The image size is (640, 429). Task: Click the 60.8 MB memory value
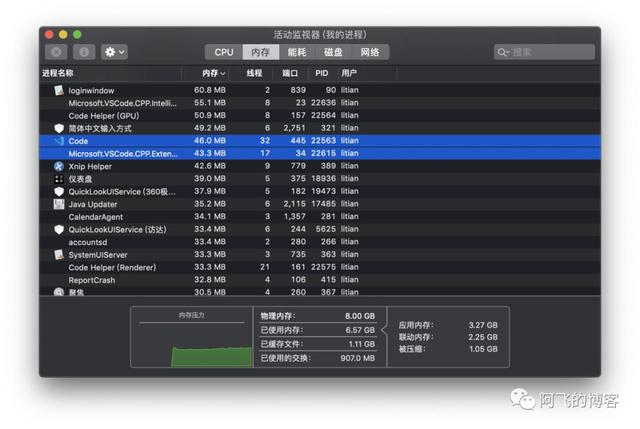point(210,90)
